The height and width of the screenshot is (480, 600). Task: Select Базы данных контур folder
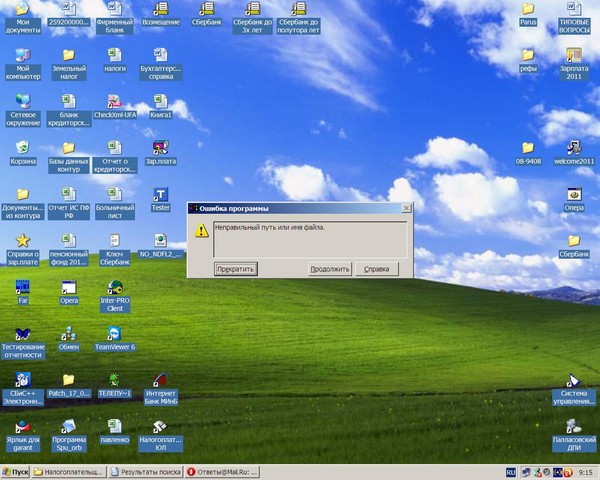tap(69, 156)
